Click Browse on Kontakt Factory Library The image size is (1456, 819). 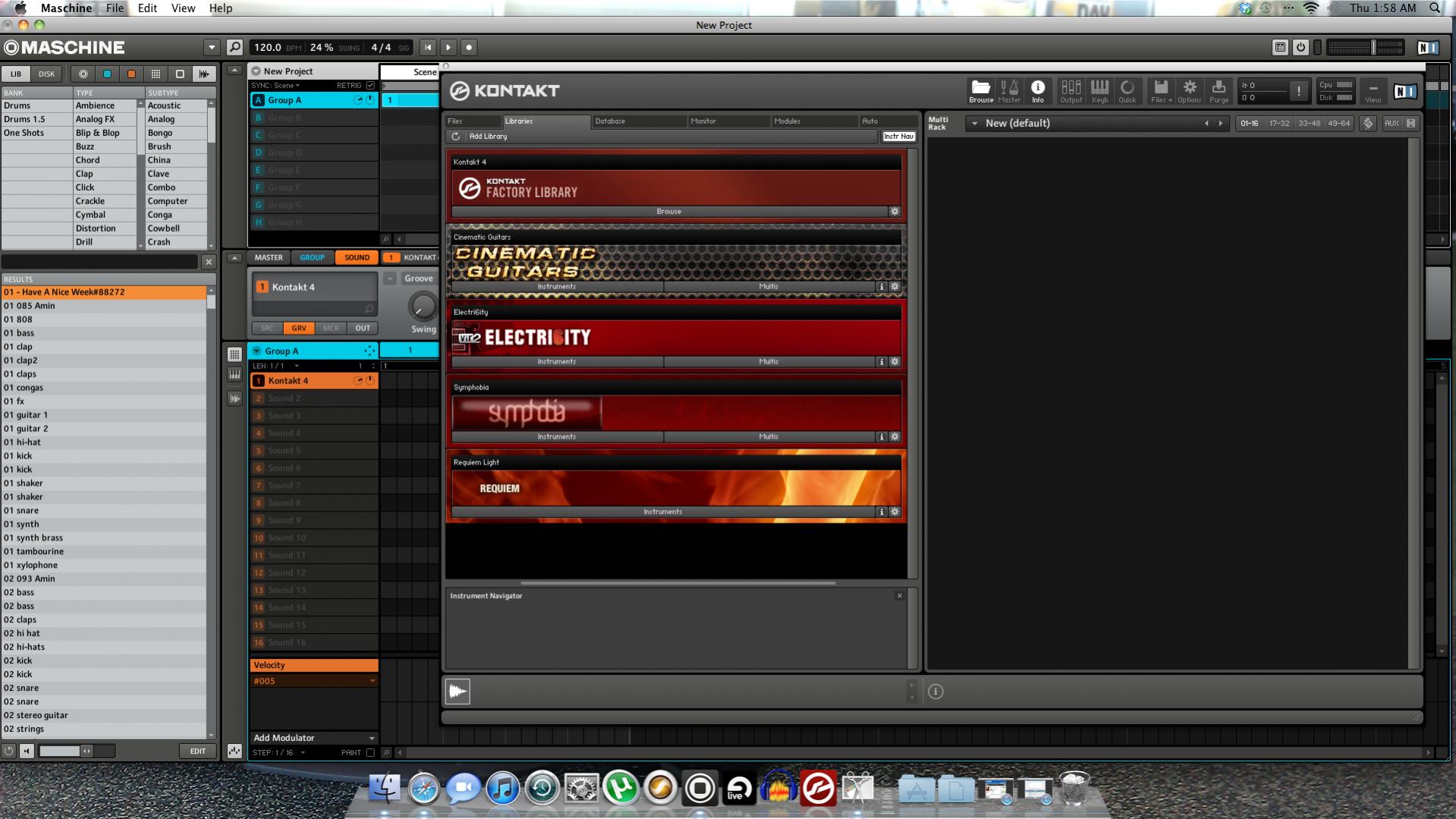pos(669,212)
